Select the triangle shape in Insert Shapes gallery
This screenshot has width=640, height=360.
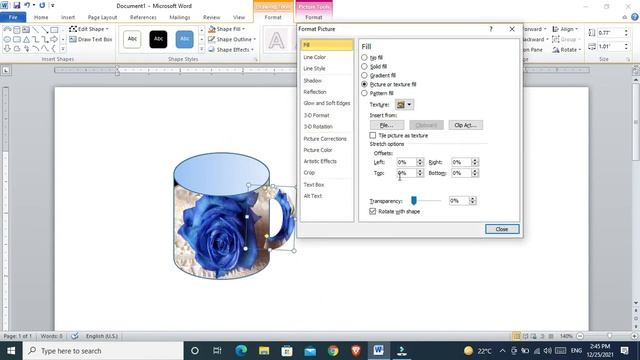26,40
